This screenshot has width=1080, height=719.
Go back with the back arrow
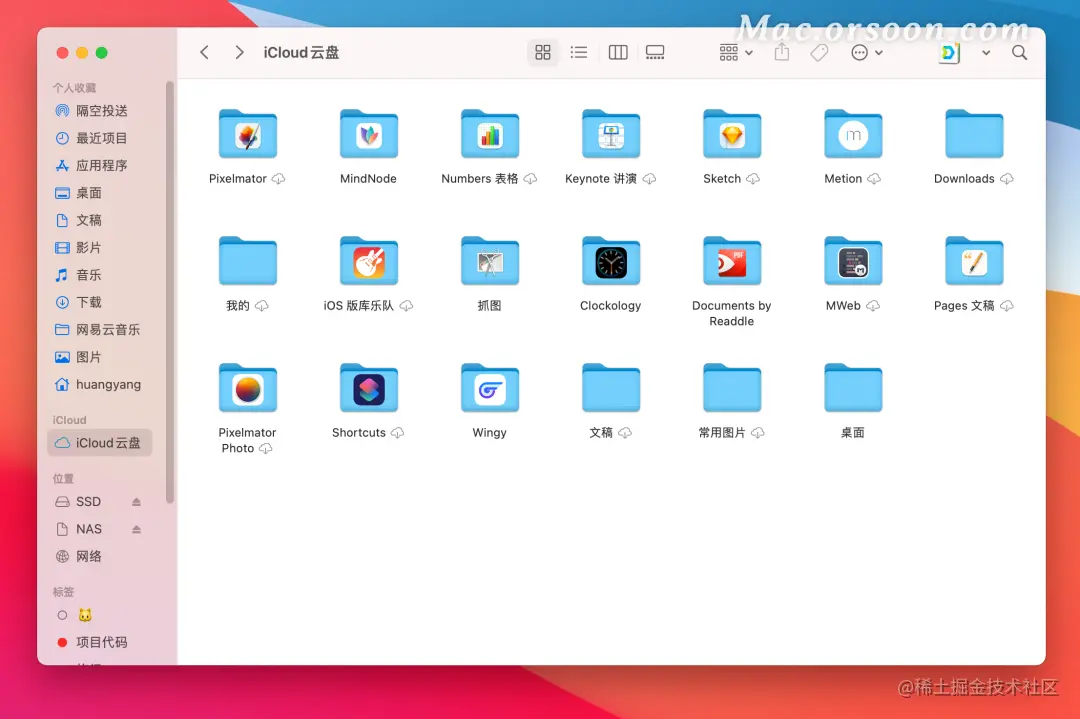coord(205,52)
